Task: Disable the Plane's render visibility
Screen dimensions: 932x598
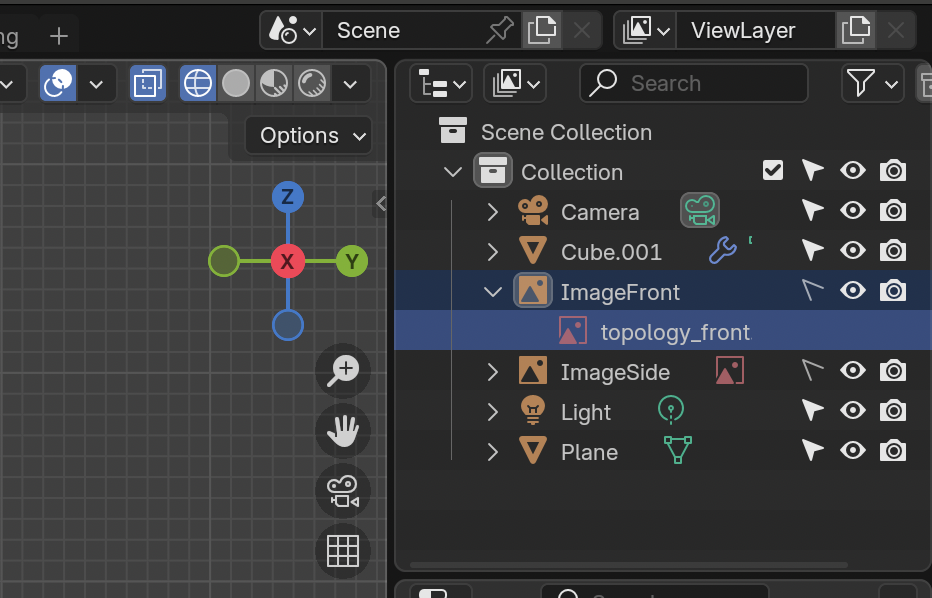Action: 893,451
